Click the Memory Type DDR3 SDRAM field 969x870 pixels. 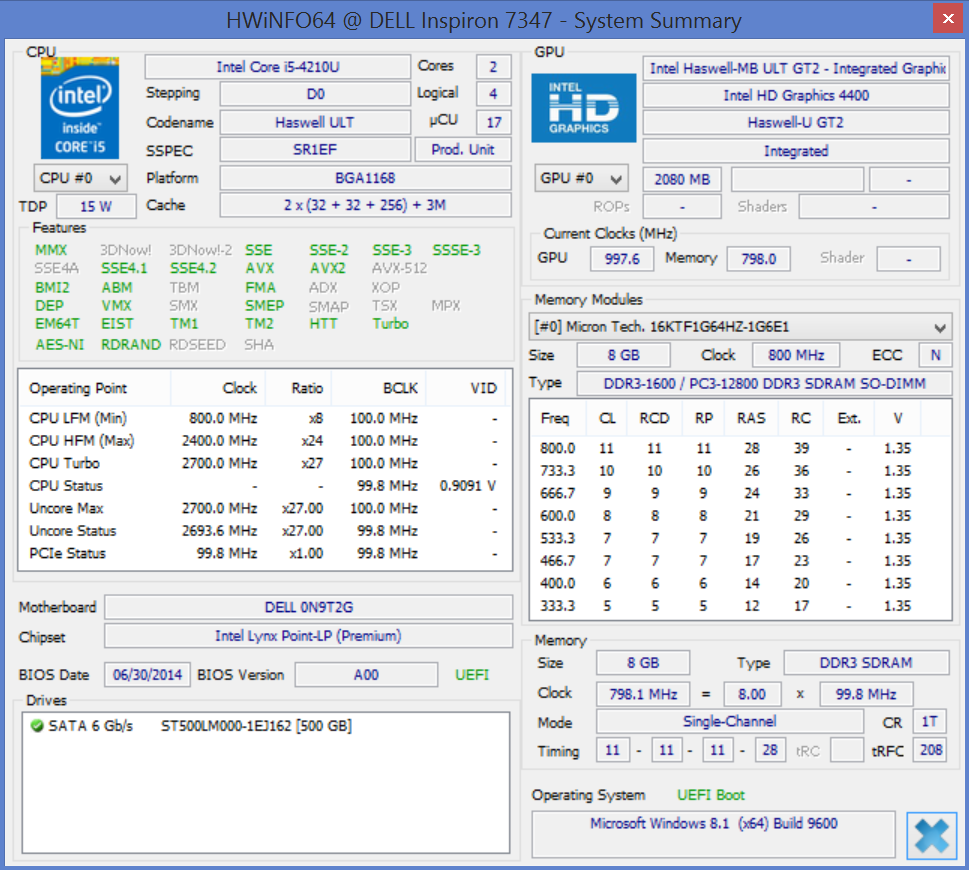[x=866, y=663]
